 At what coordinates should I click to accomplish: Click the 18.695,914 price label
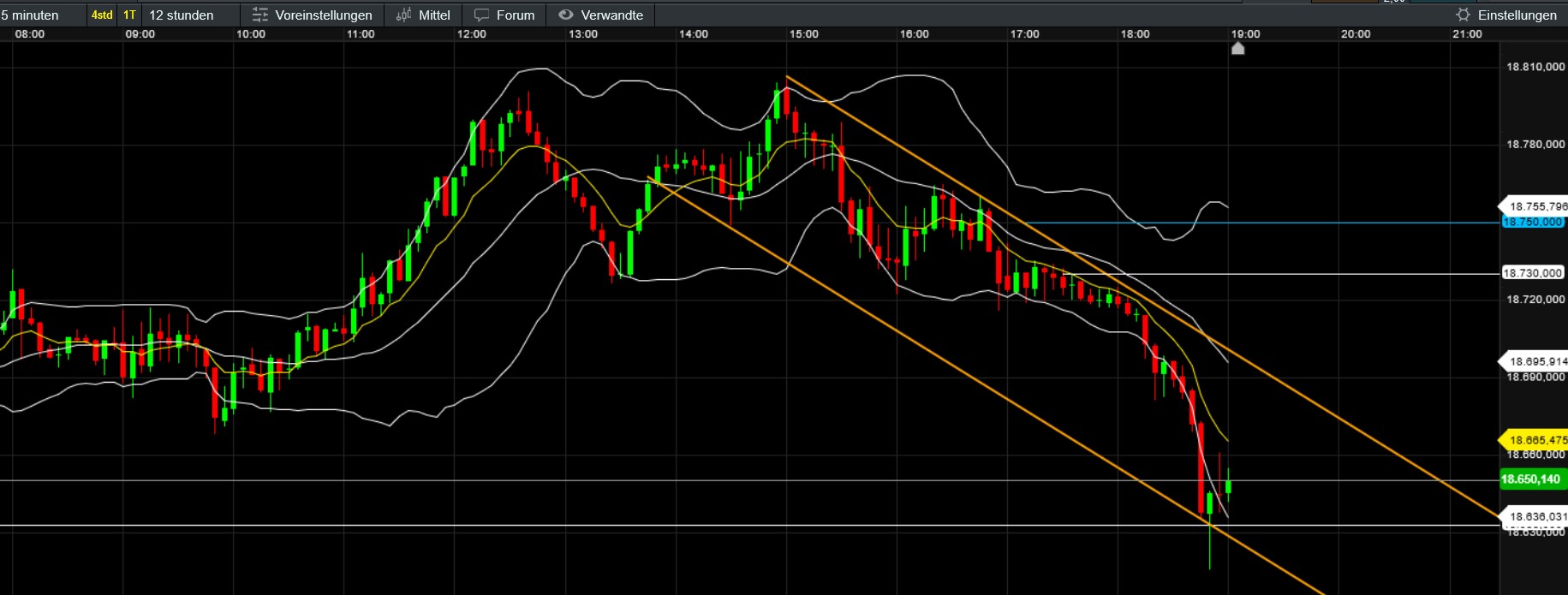click(x=1534, y=361)
